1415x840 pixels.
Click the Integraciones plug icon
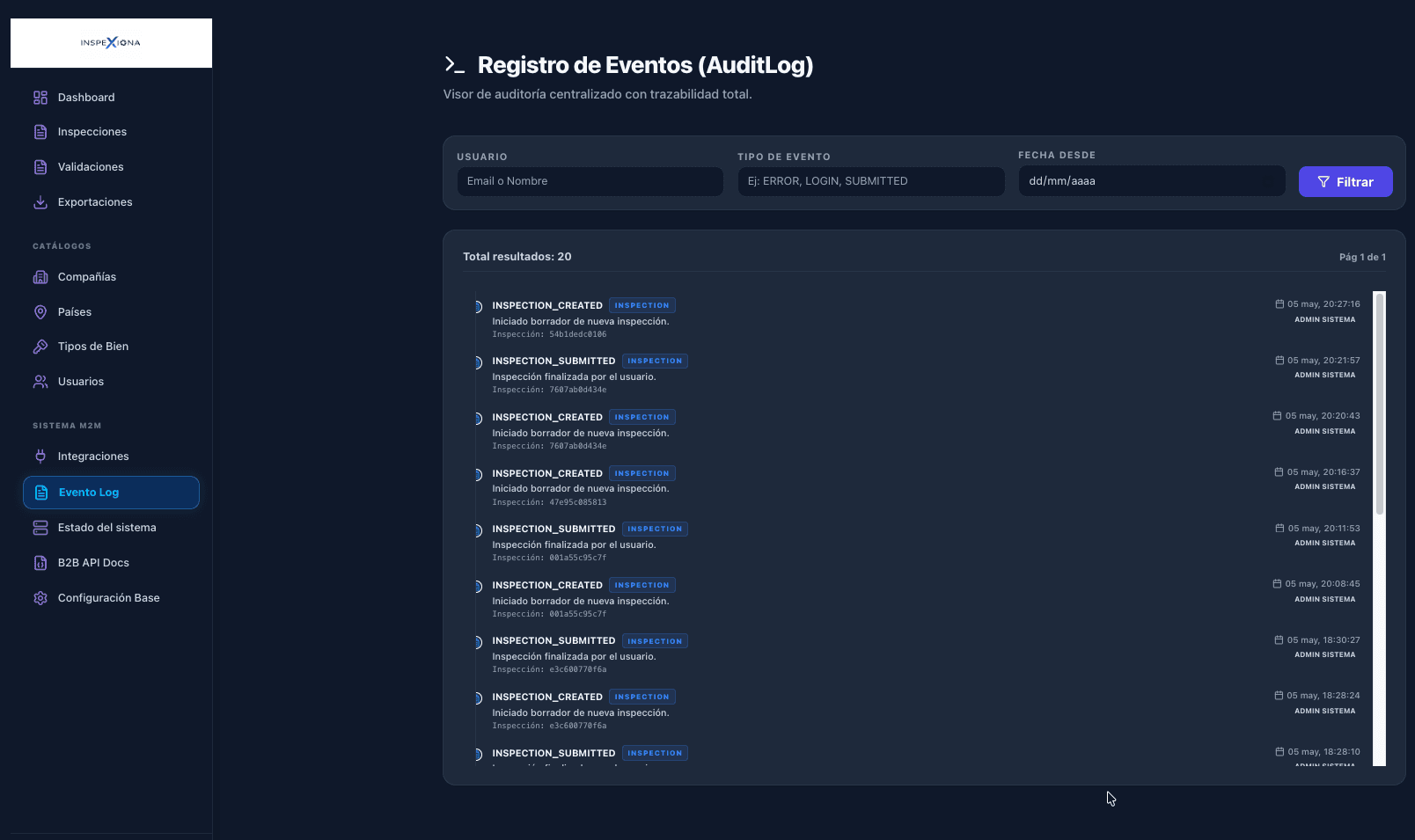[x=40, y=457]
